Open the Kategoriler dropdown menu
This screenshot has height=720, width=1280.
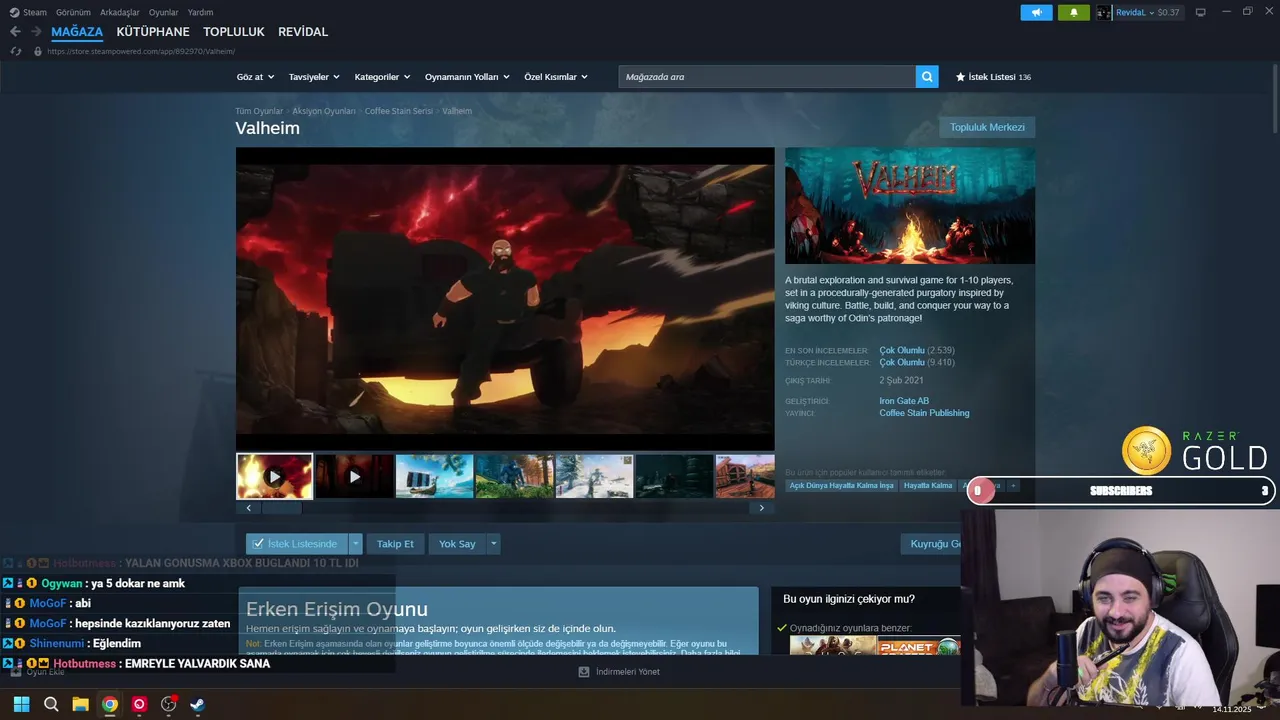383,77
